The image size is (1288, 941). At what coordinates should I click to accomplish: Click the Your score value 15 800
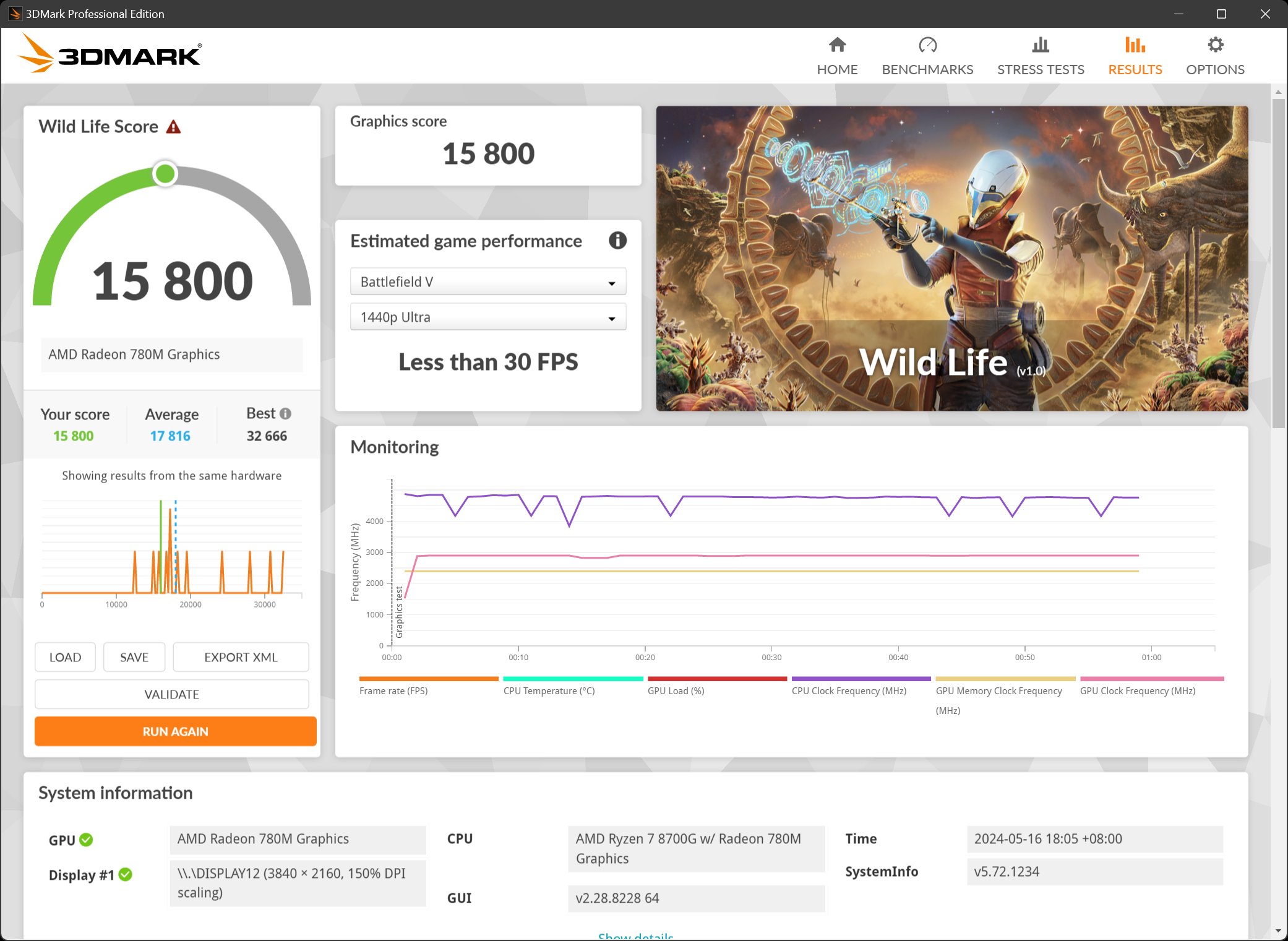(73, 436)
